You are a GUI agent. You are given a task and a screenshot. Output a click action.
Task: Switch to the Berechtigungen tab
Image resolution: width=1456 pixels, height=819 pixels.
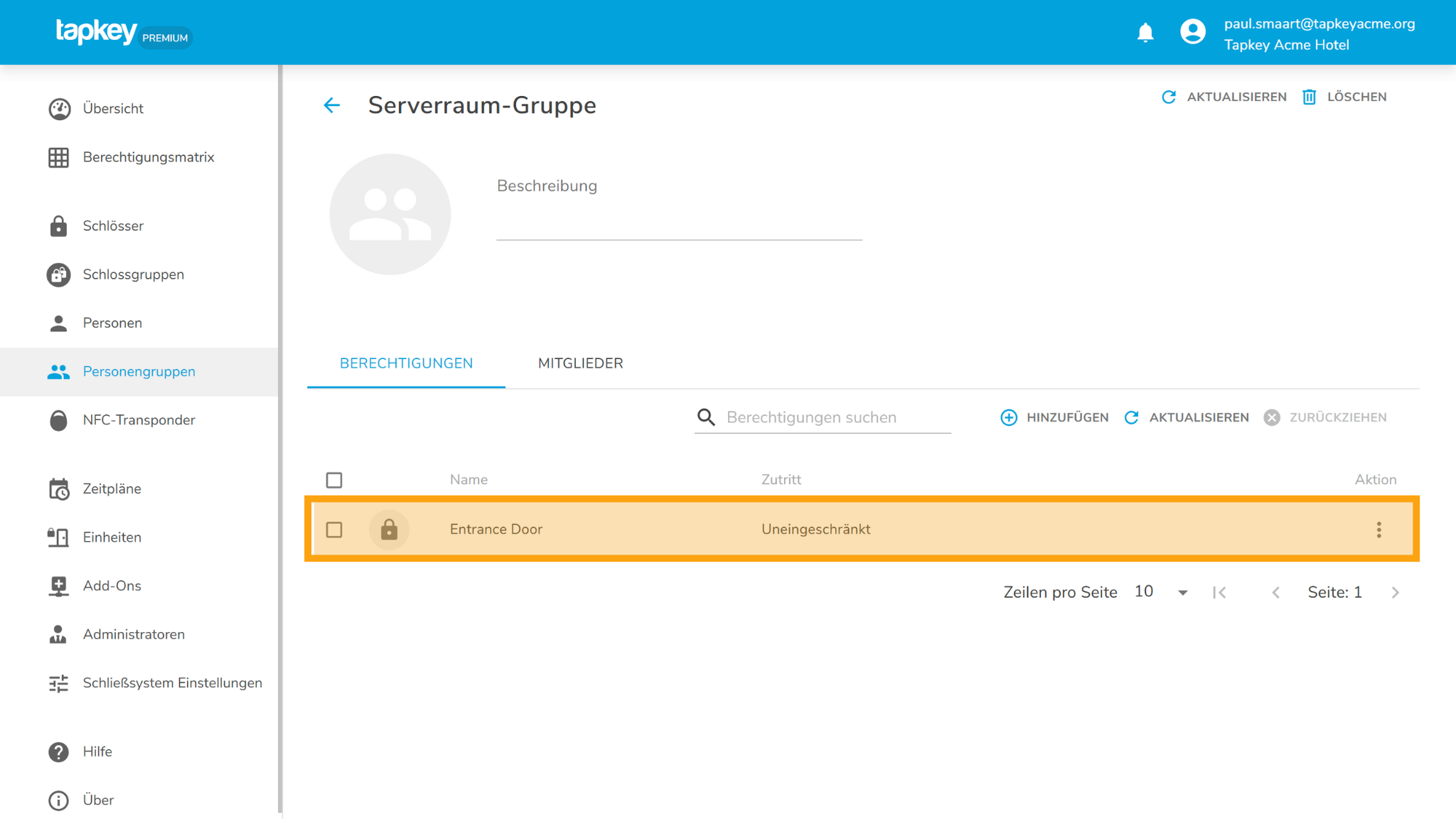(406, 363)
